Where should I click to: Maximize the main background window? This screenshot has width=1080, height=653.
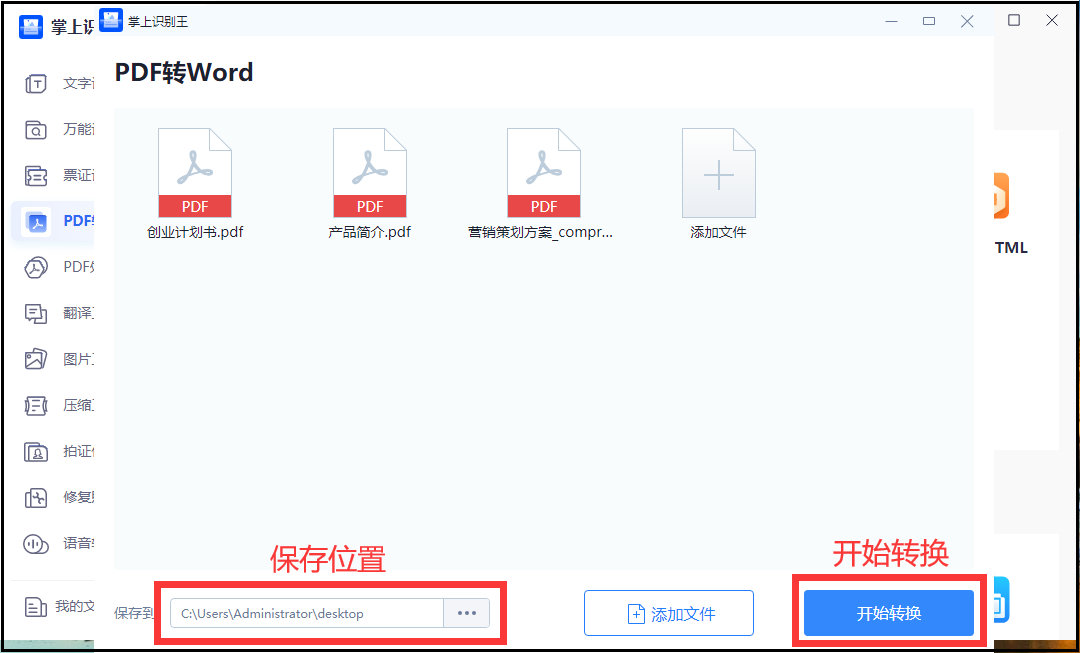(1014, 20)
